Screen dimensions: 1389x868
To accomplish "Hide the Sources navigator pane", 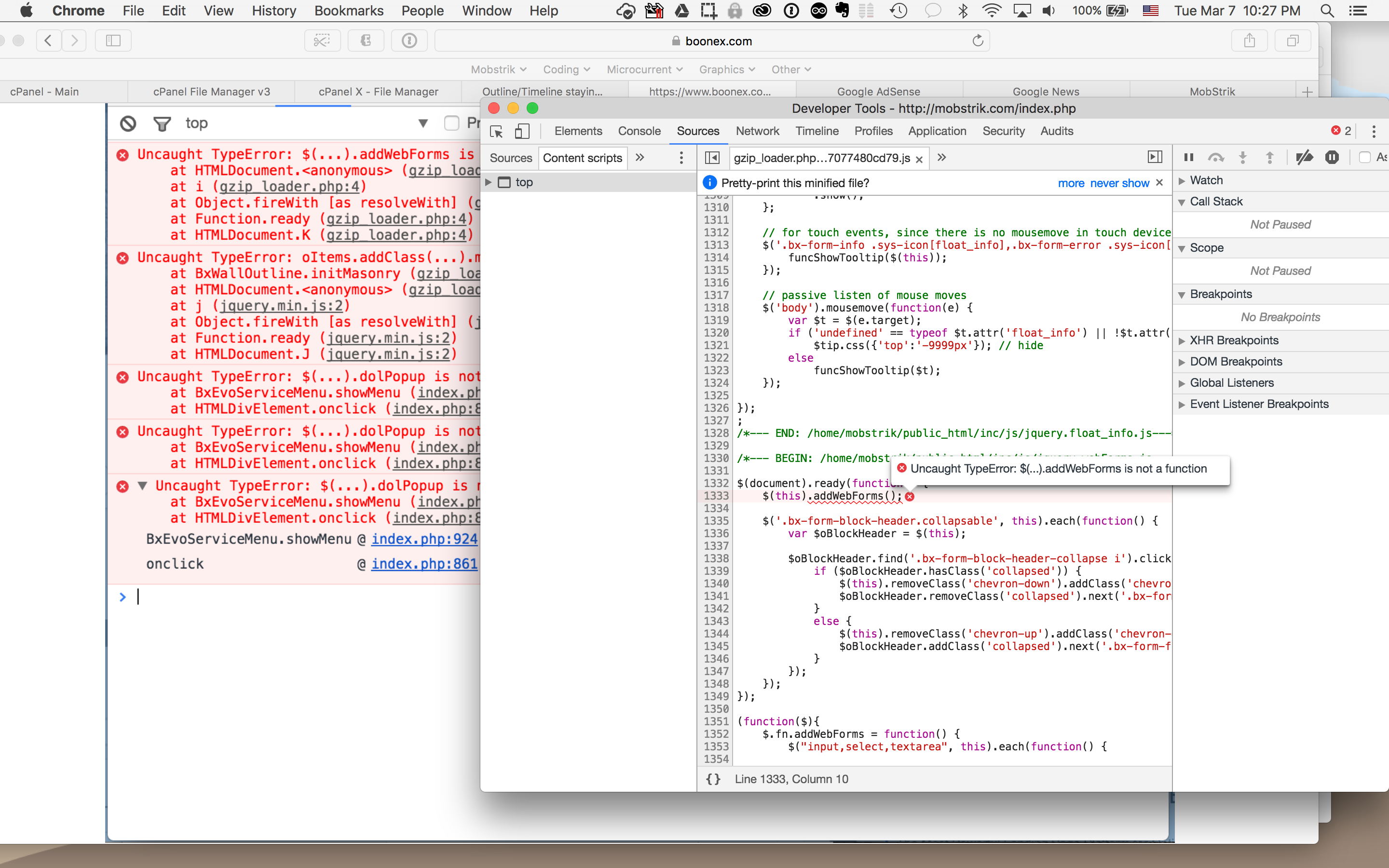I will tap(712, 157).
